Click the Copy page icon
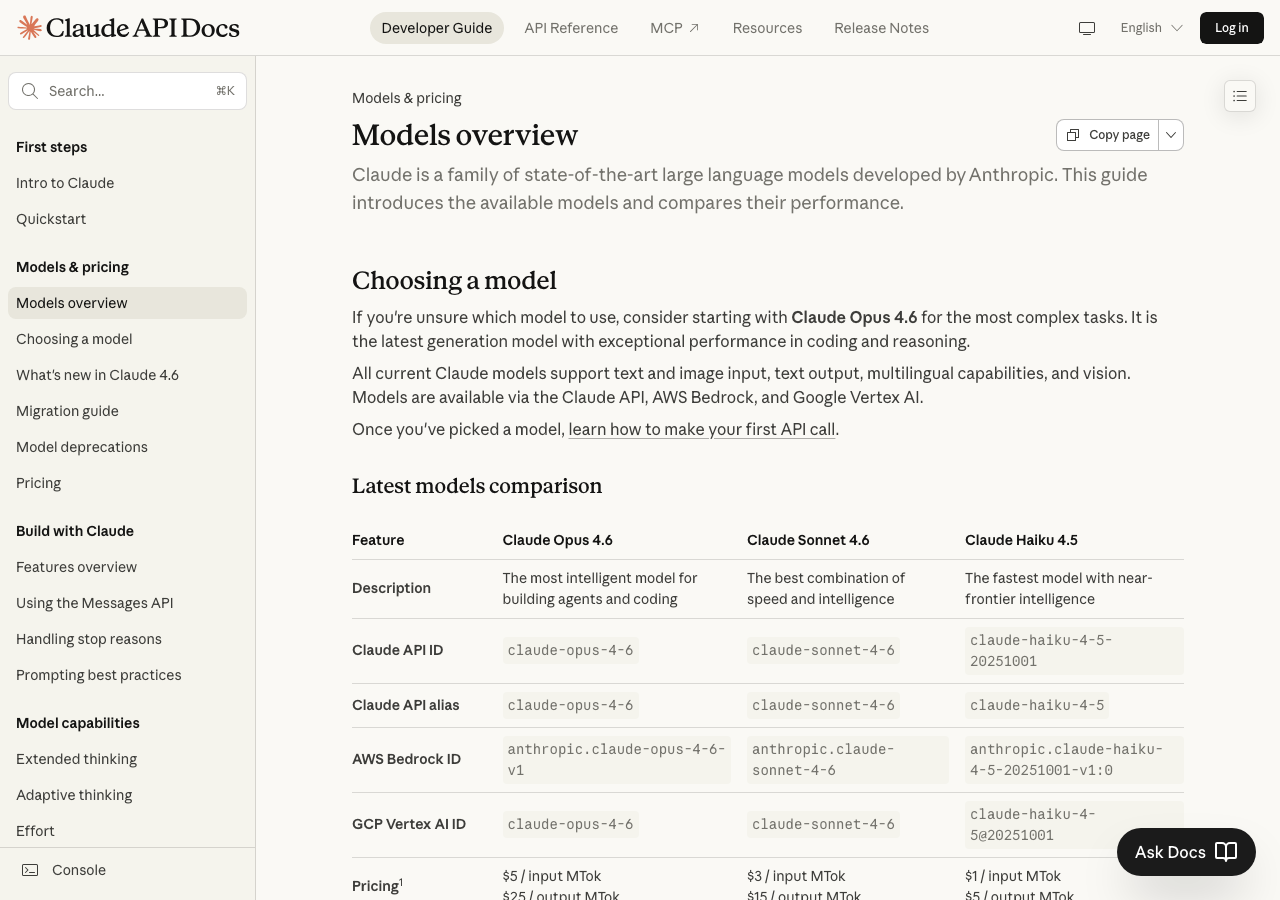Image resolution: width=1280 pixels, height=900 pixels. pos(1073,135)
